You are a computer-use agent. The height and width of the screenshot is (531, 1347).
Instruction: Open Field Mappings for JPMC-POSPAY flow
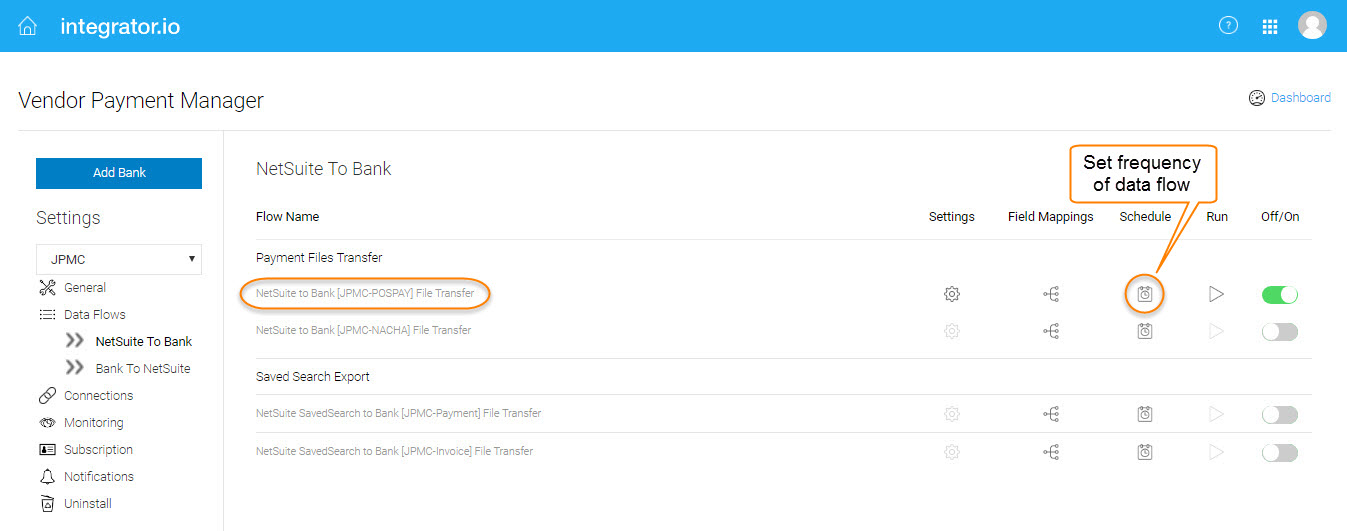[1051, 294]
